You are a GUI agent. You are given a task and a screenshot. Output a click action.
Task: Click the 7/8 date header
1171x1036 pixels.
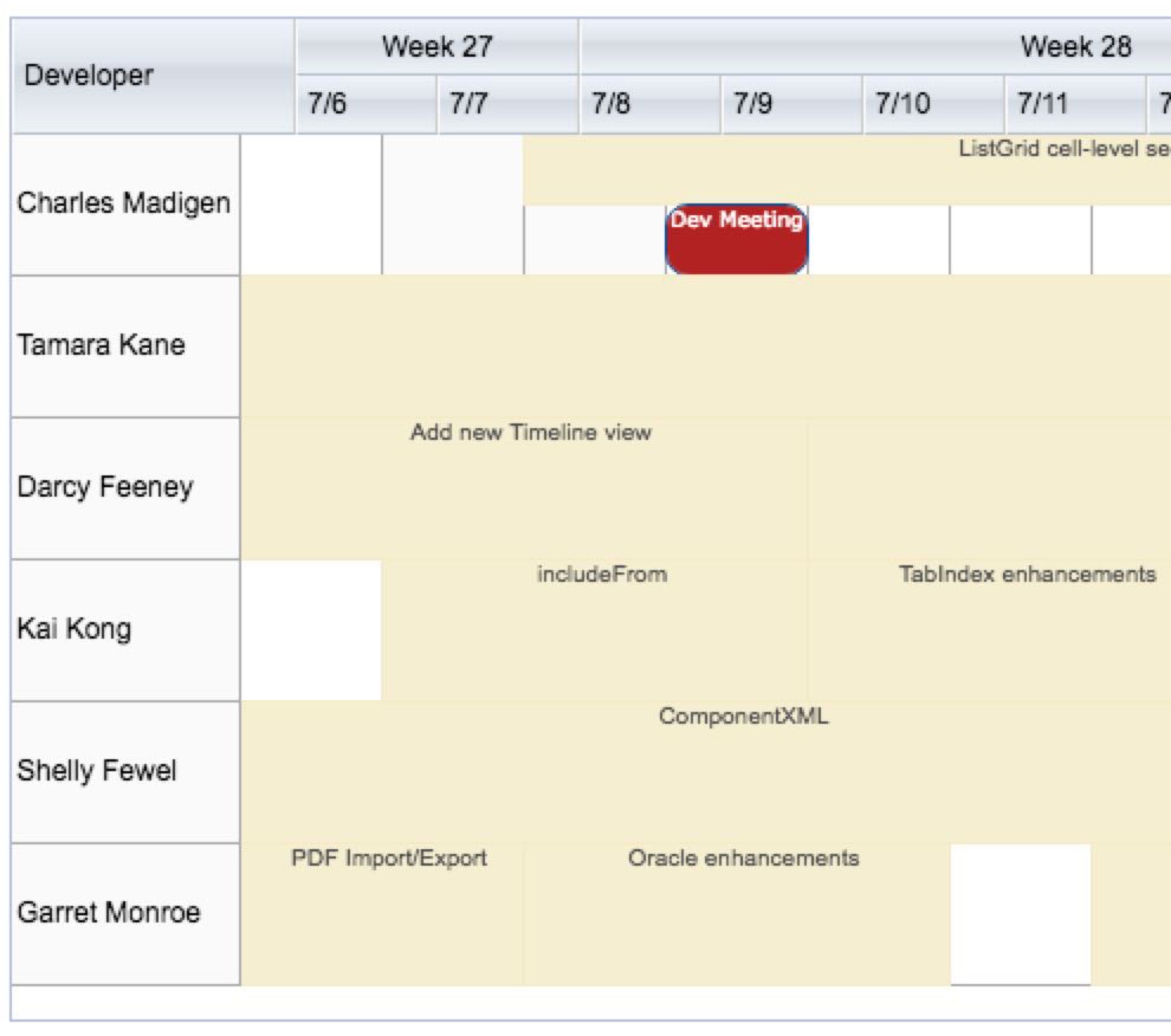[649, 104]
